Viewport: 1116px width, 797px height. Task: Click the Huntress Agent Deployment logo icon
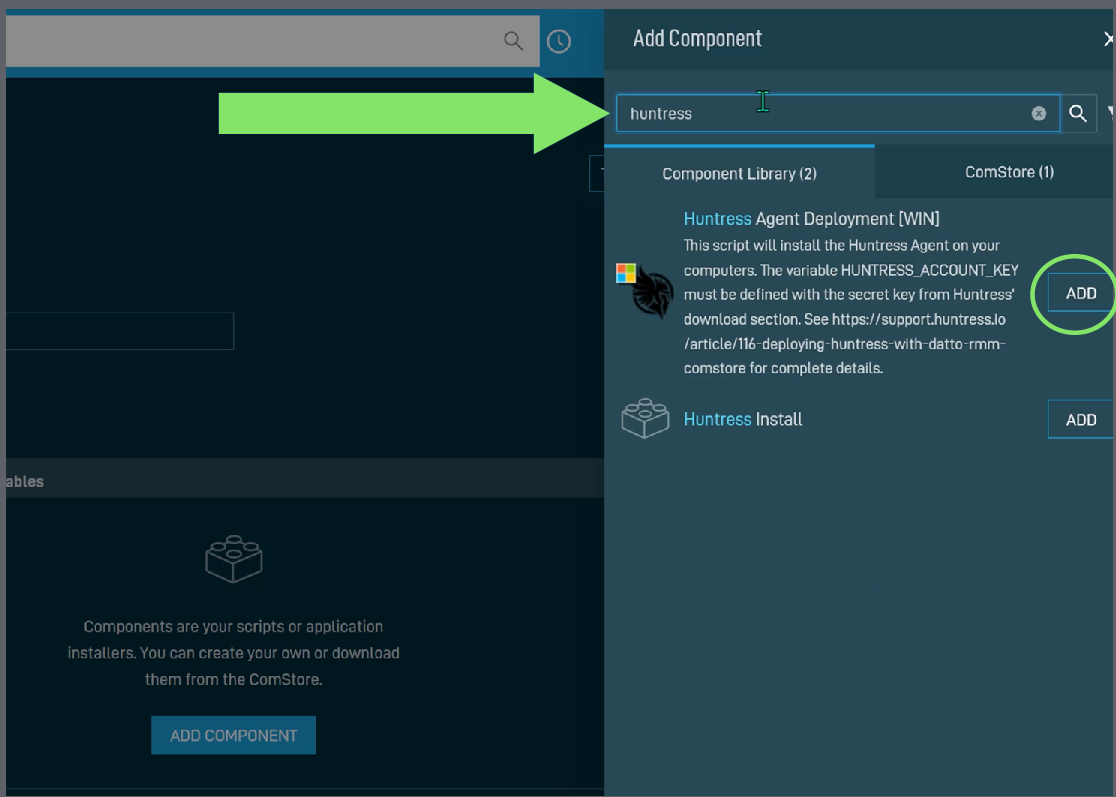(645, 290)
